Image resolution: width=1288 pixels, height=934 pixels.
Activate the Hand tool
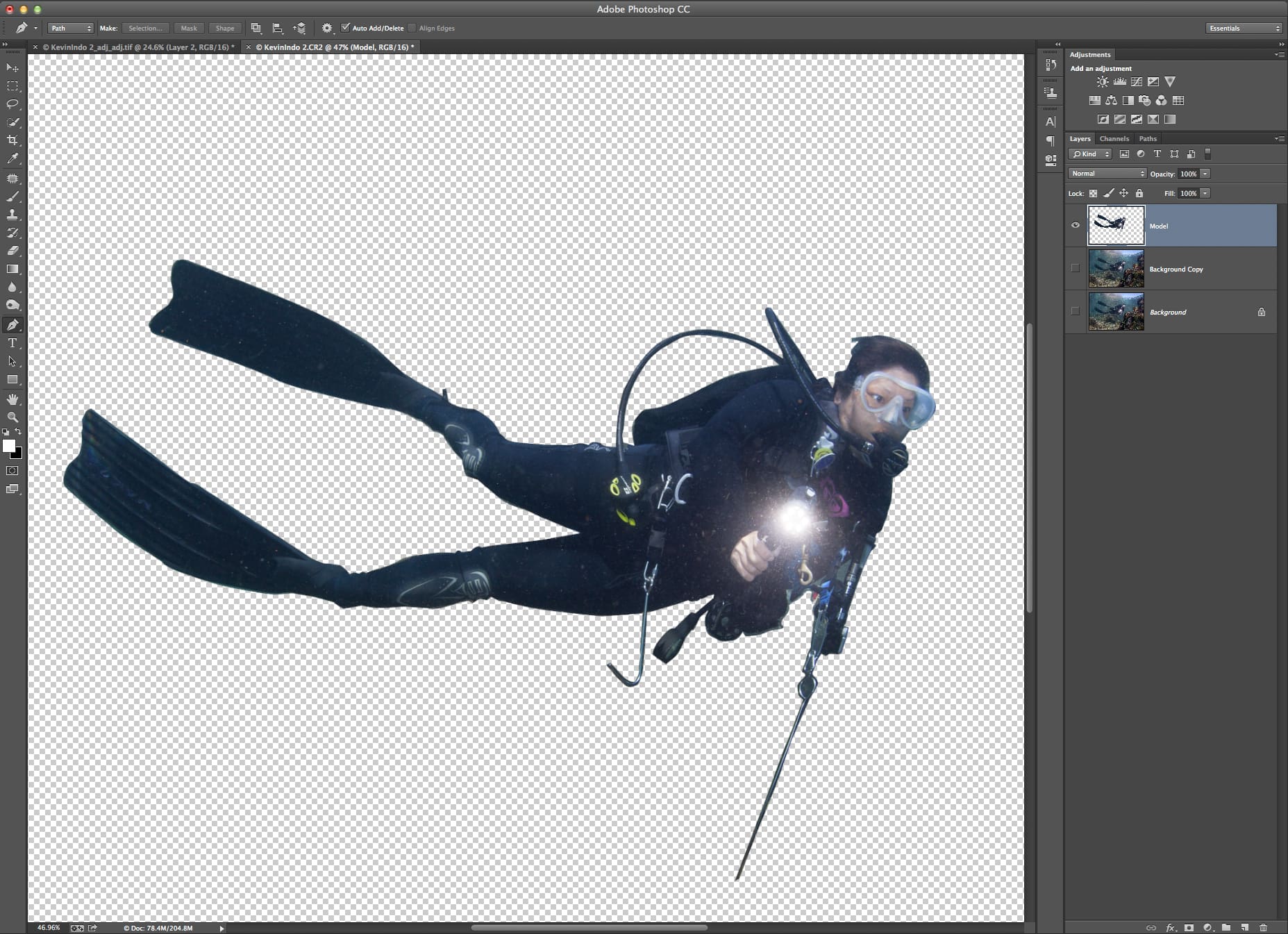coord(12,399)
